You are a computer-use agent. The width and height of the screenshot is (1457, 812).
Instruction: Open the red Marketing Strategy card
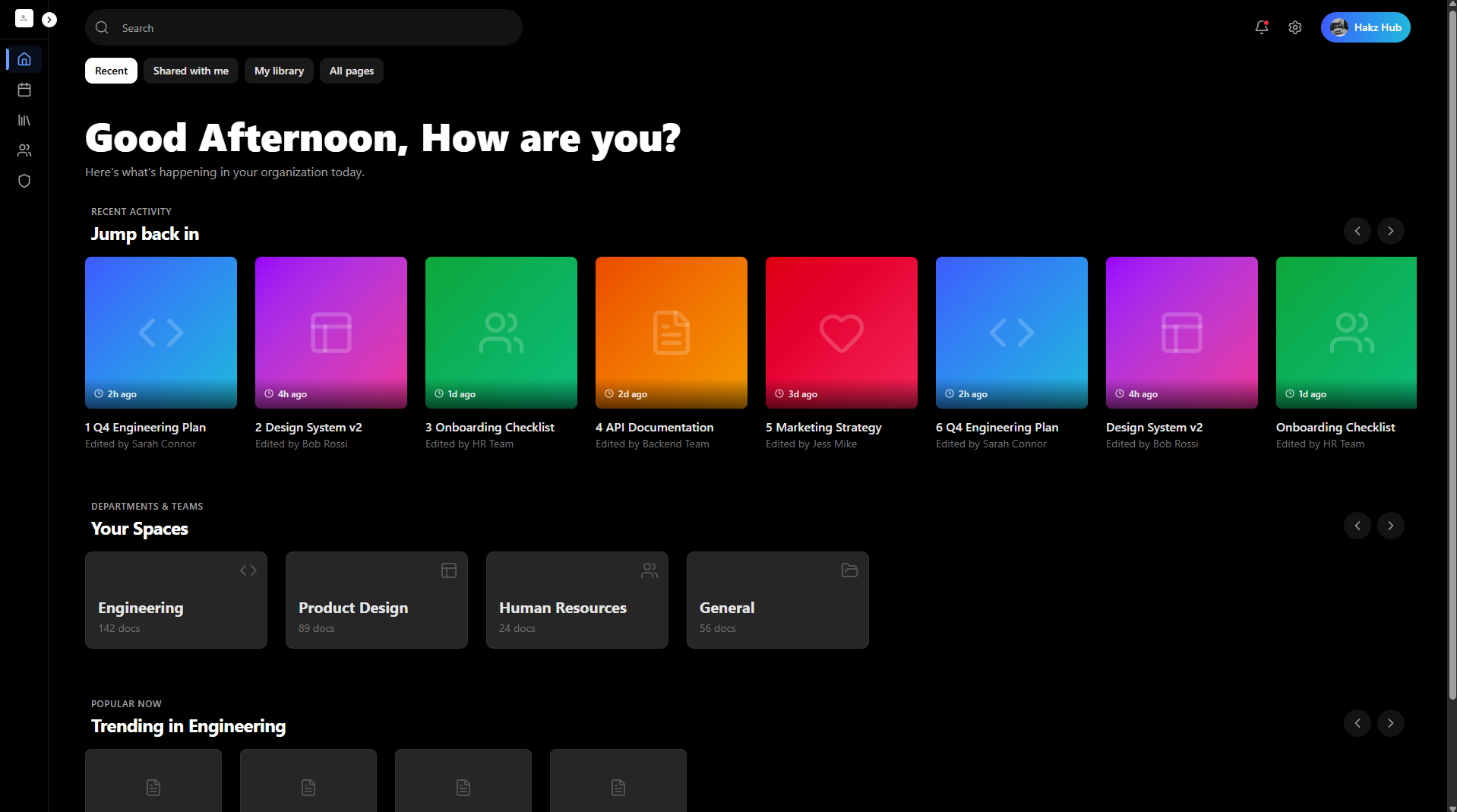[841, 333]
